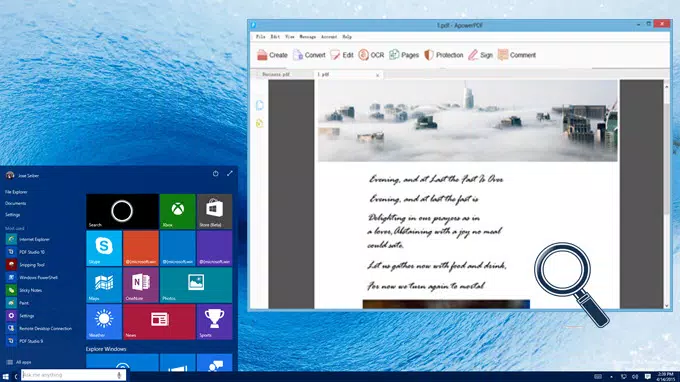Open the Store (Beta) tile

click(214, 212)
